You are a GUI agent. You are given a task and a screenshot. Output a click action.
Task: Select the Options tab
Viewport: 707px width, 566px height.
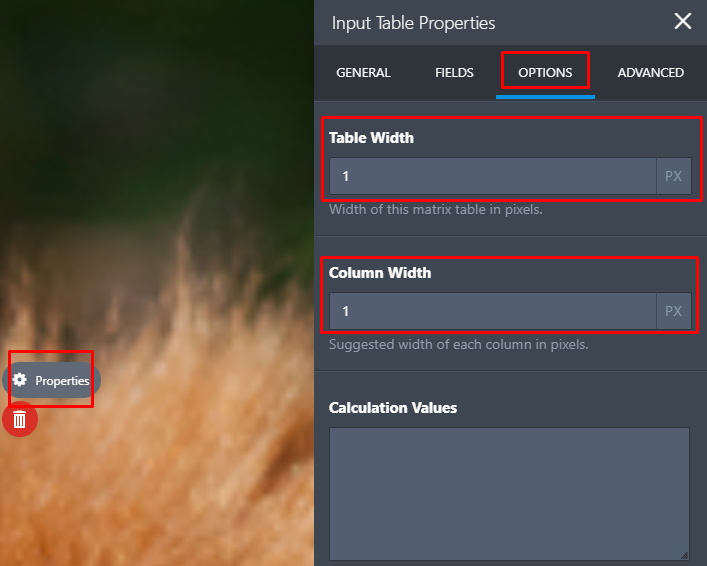545,72
